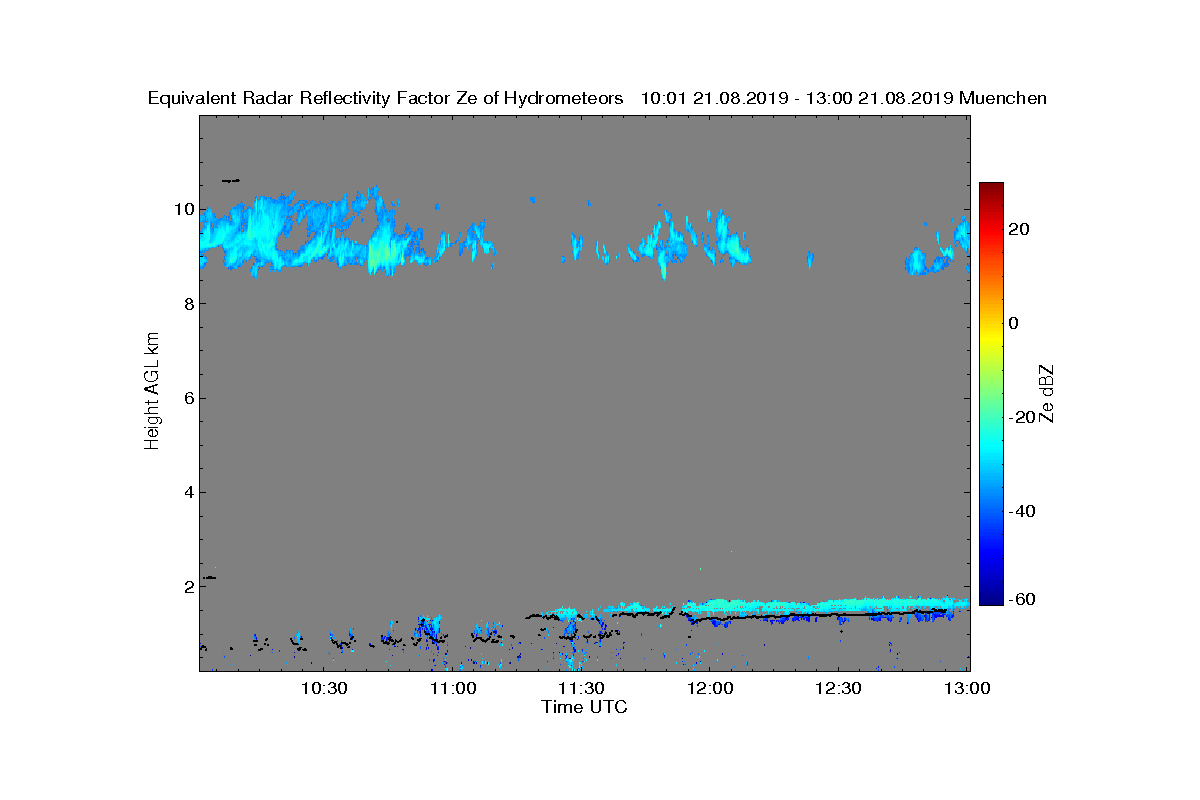Image resolution: width=1200 pixels, height=800 pixels.
Task: Click the 8 km height tick label
Action: coord(188,304)
